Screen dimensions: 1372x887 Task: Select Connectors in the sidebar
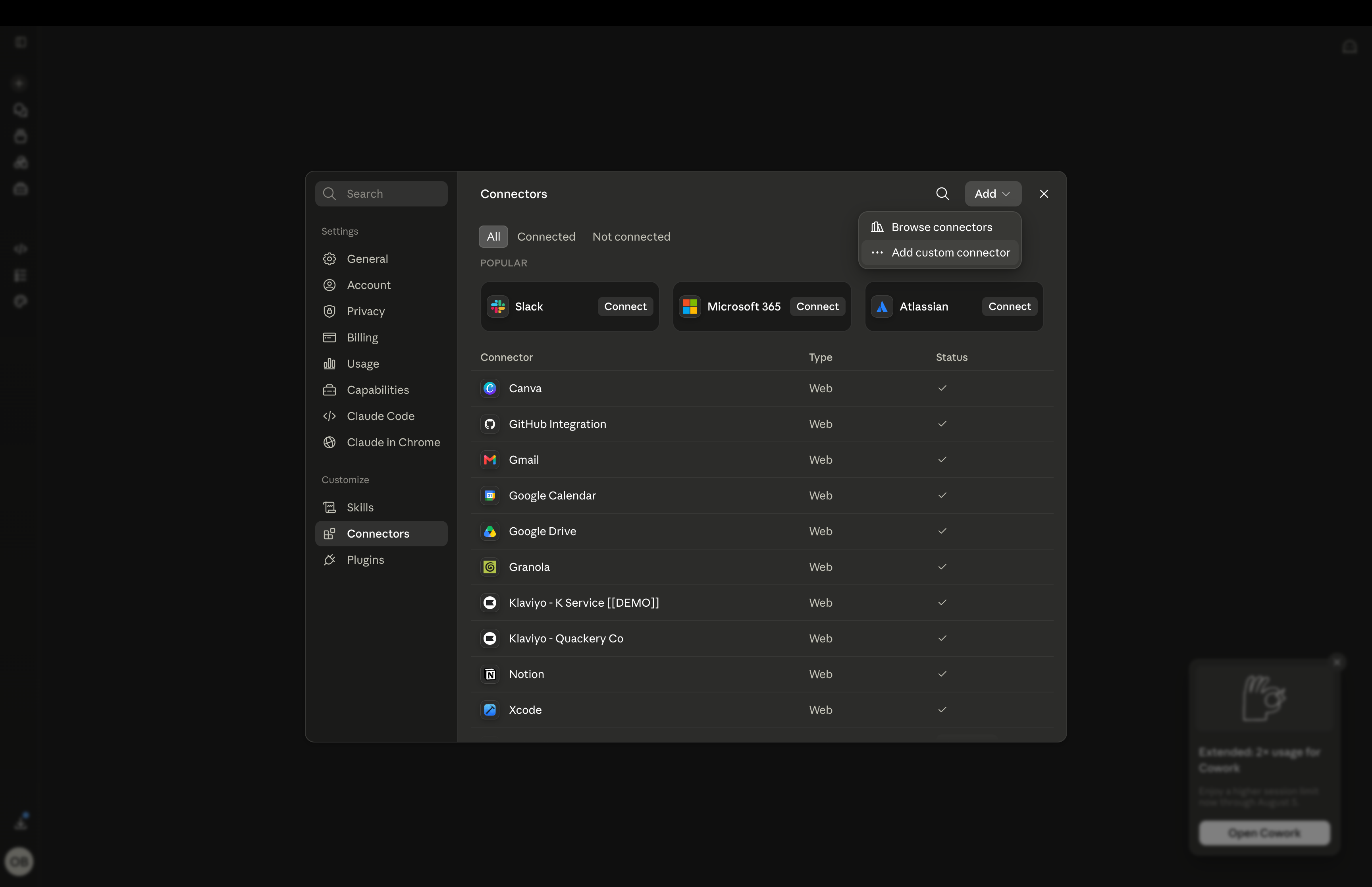[381, 534]
